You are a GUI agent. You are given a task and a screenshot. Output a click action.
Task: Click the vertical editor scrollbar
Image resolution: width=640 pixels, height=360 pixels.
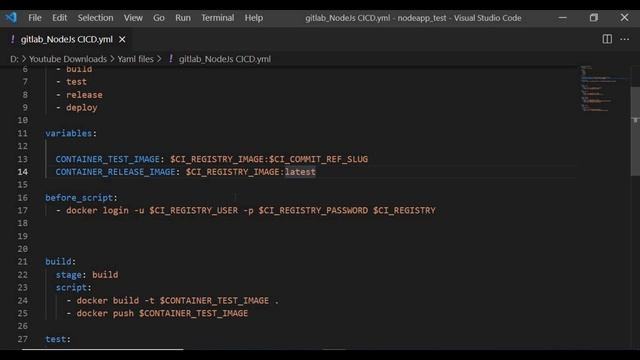click(635, 131)
